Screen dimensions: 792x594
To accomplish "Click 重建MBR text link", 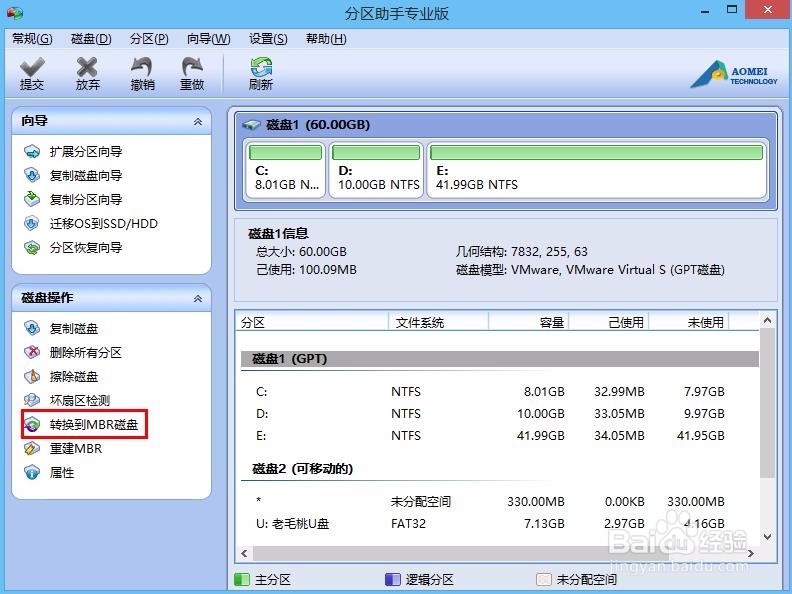I will (76, 448).
